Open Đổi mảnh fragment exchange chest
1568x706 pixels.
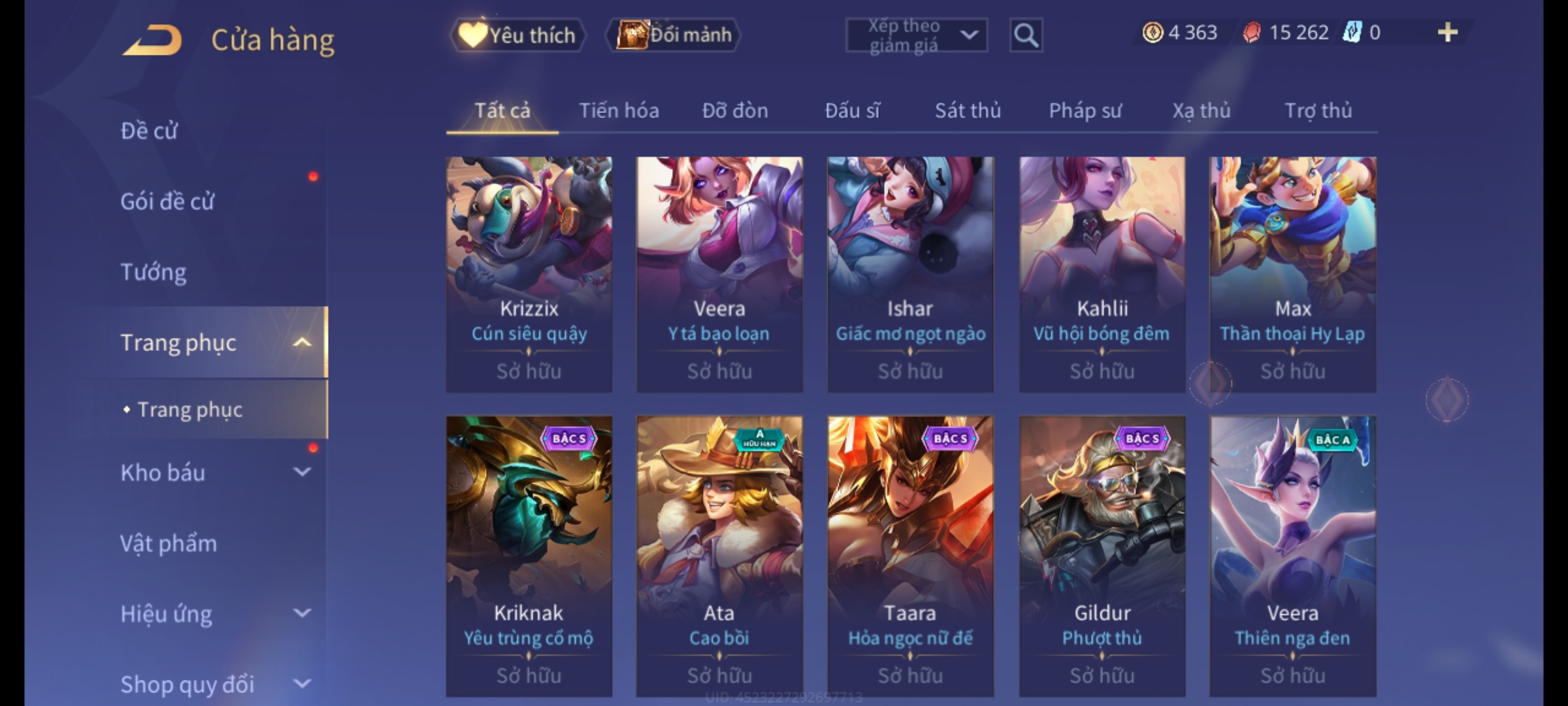[674, 35]
